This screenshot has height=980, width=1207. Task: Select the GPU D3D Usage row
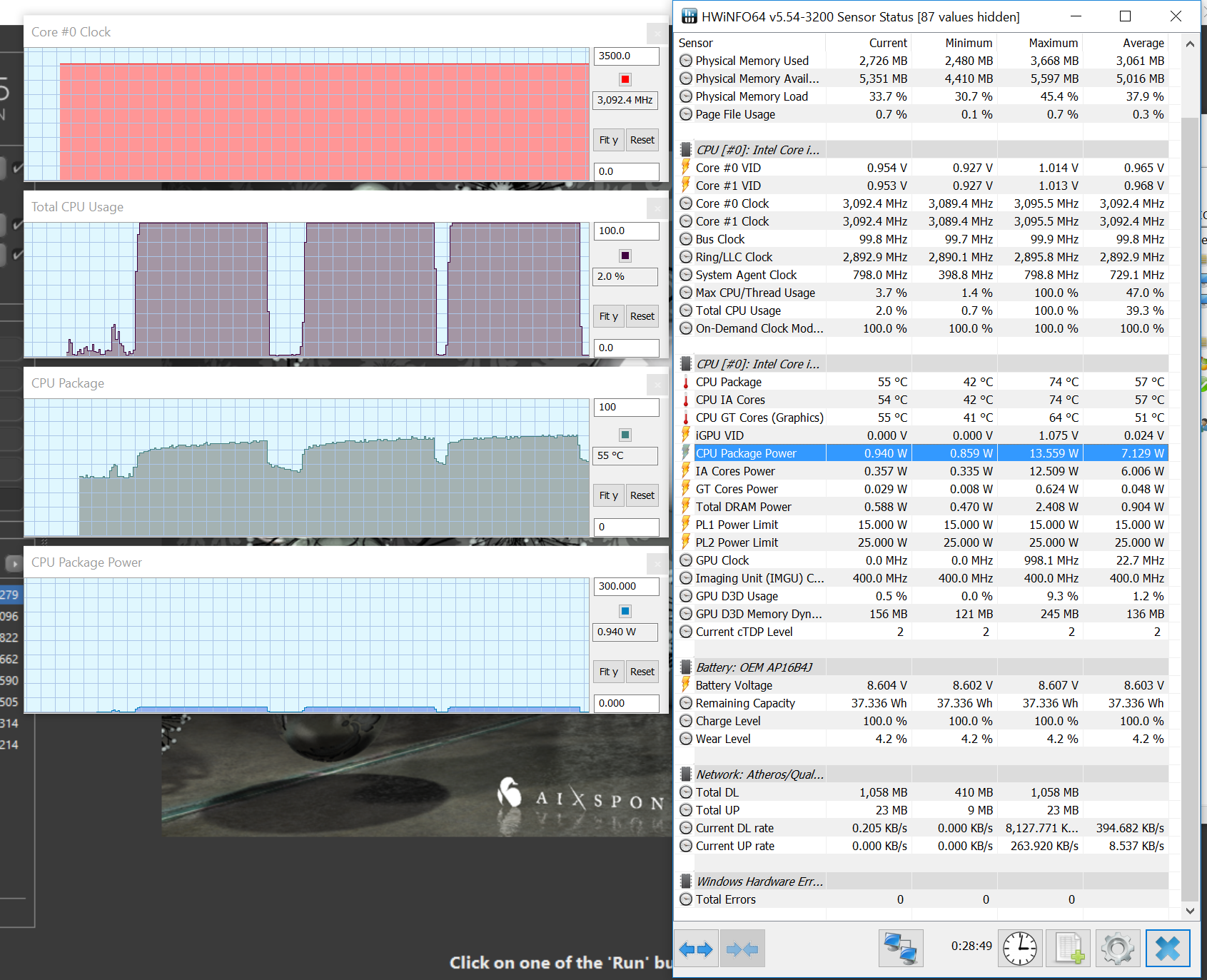point(922,596)
